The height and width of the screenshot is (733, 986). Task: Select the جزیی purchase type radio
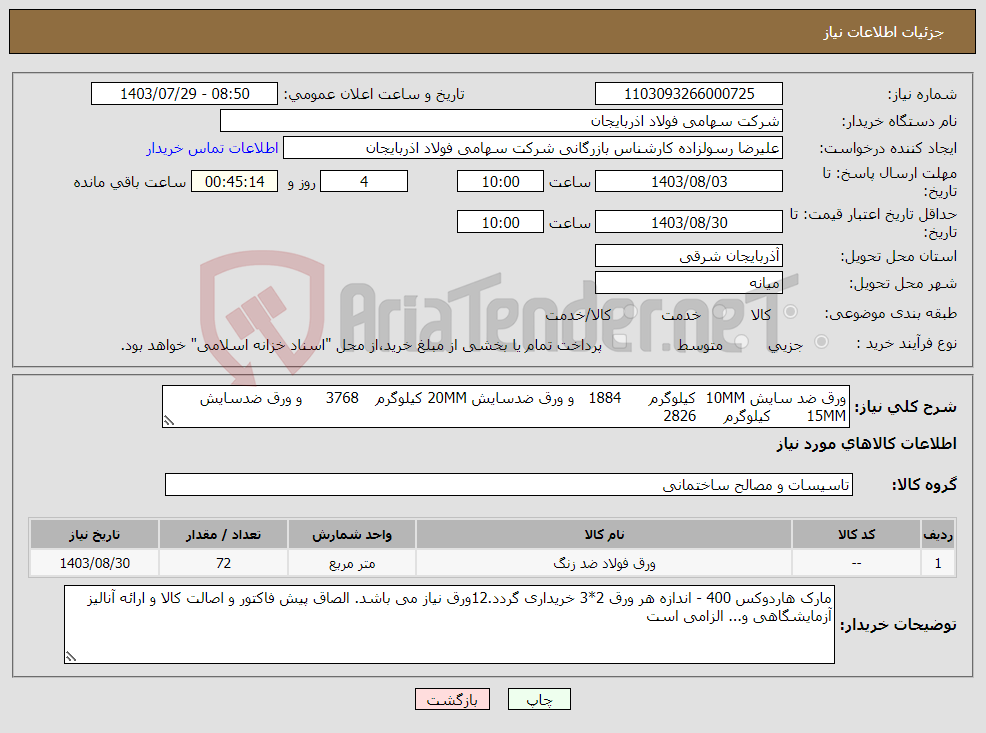click(x=821, y=342)
